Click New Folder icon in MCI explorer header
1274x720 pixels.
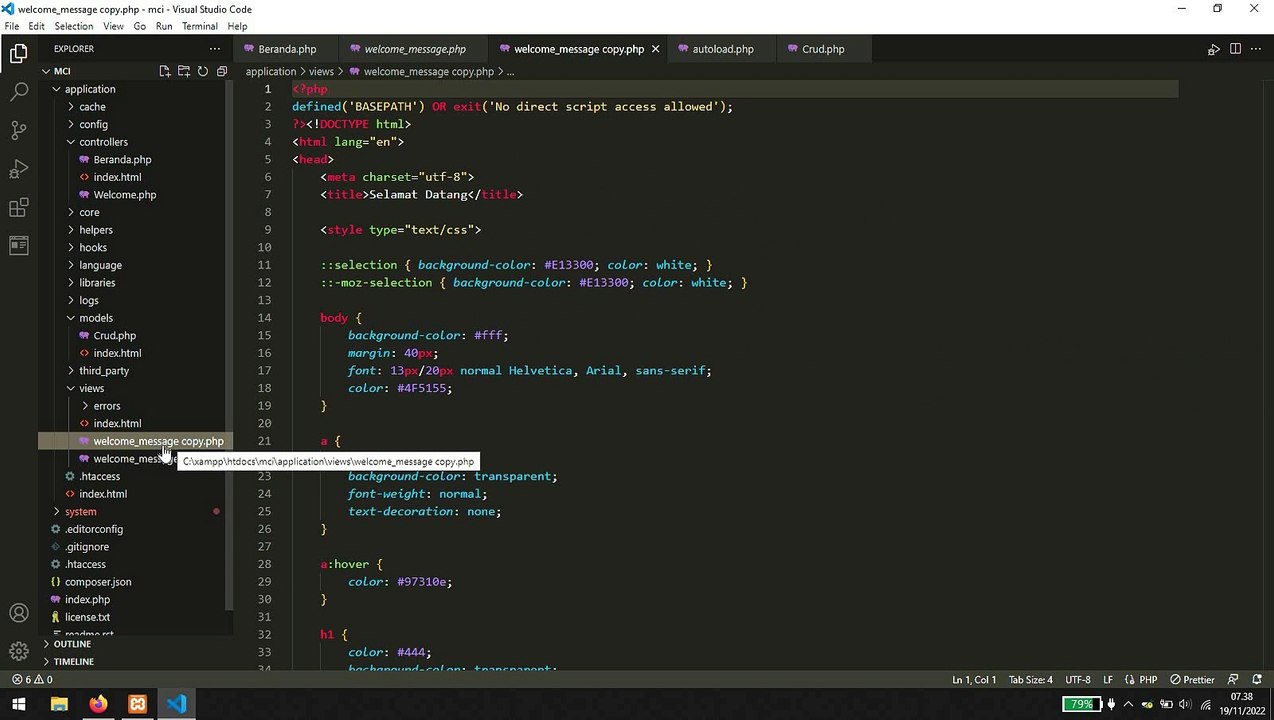(183, 71)
